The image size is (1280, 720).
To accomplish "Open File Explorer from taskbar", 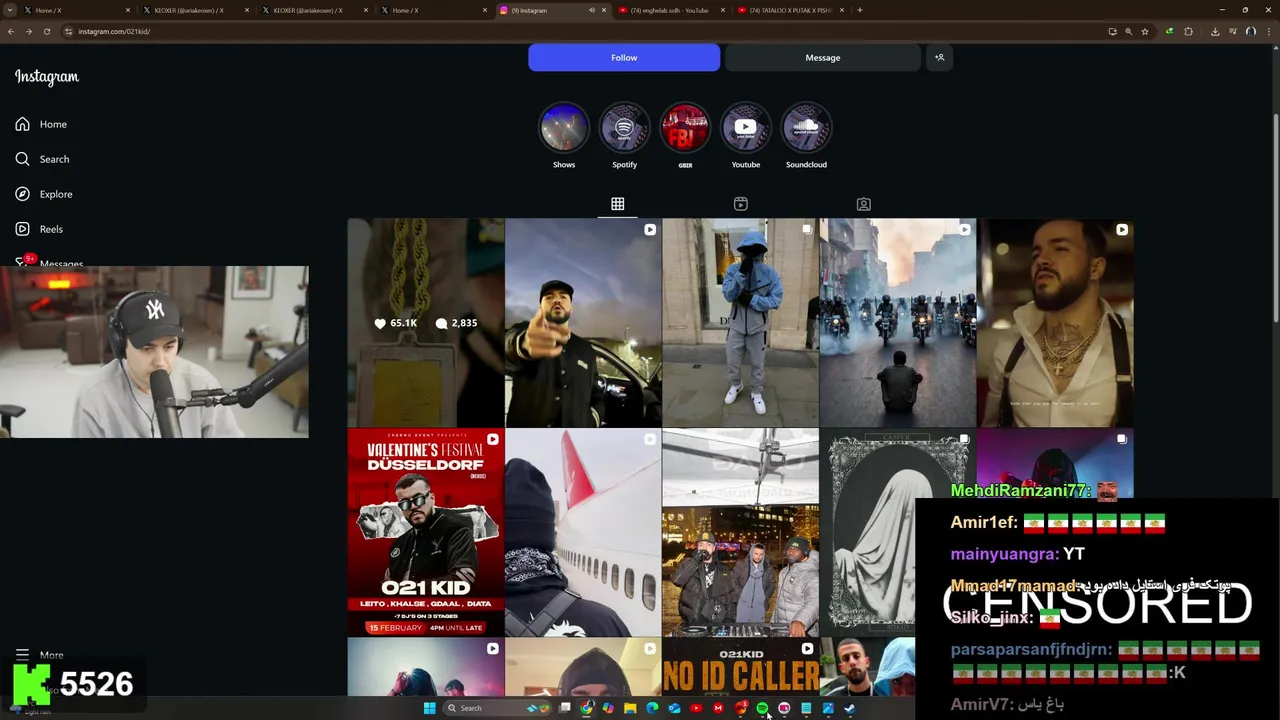I will 630,708.
